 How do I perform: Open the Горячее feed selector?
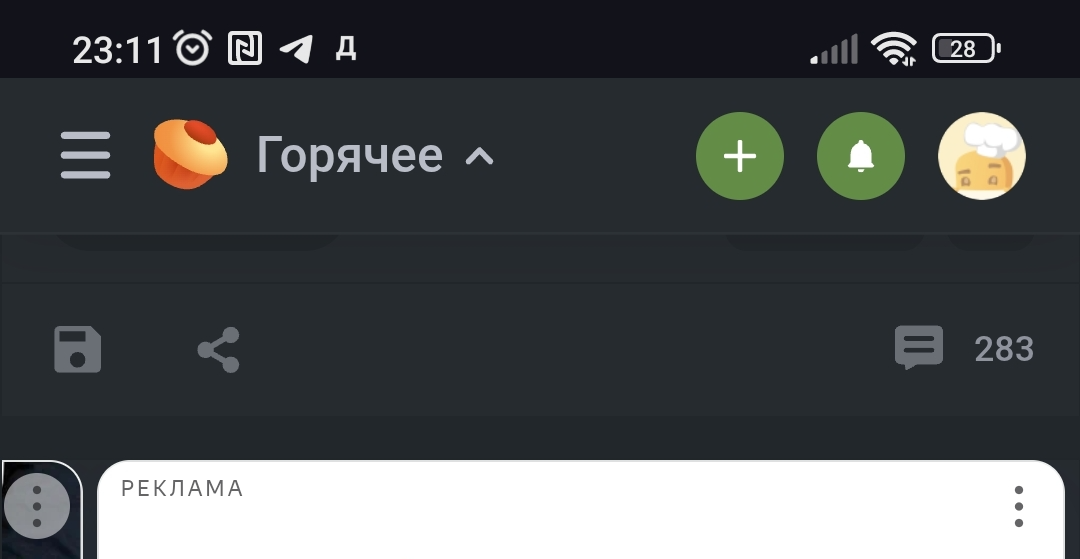pos(350,155)
